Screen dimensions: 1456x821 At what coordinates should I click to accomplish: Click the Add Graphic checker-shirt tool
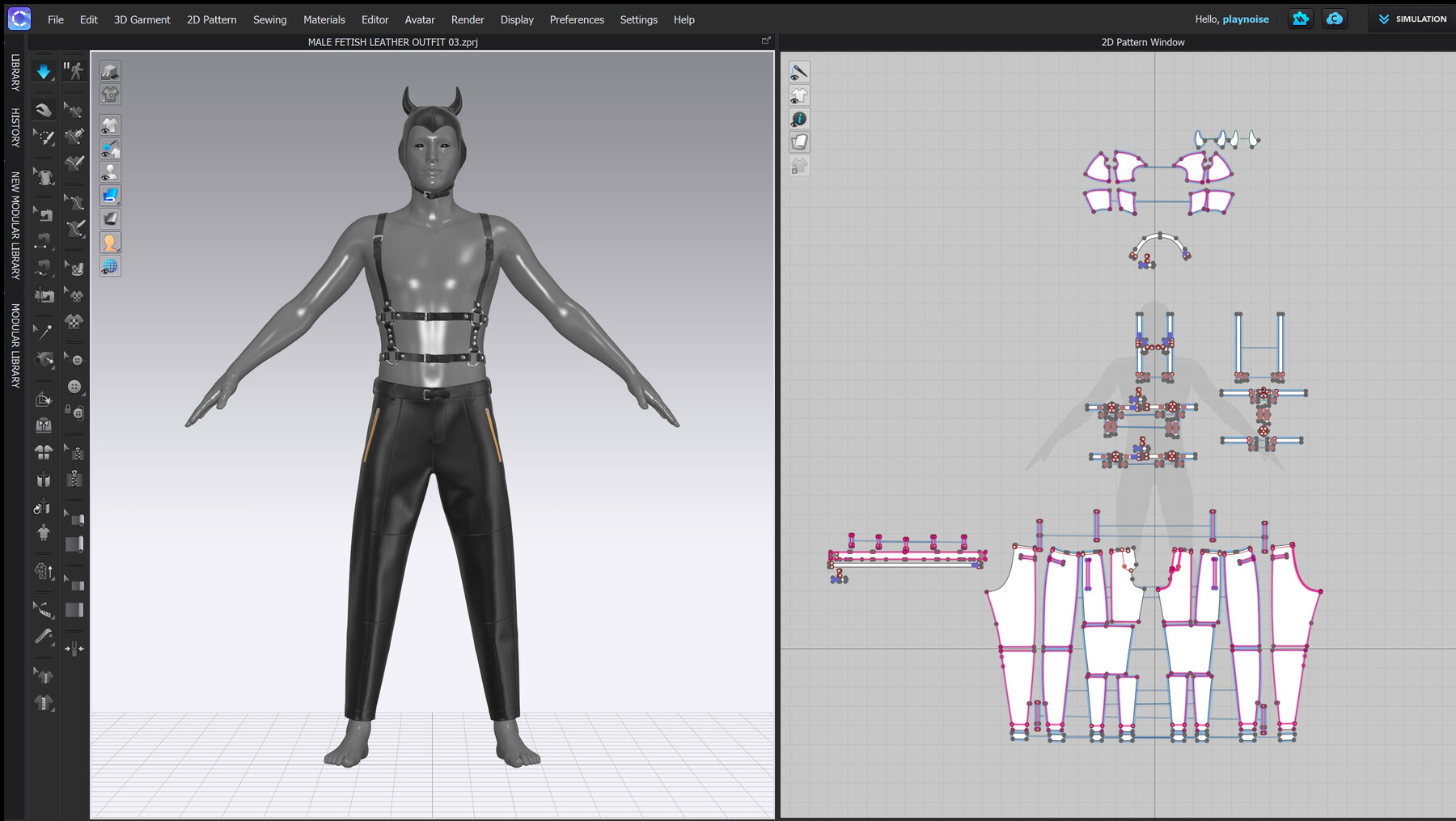click(74, 321)
